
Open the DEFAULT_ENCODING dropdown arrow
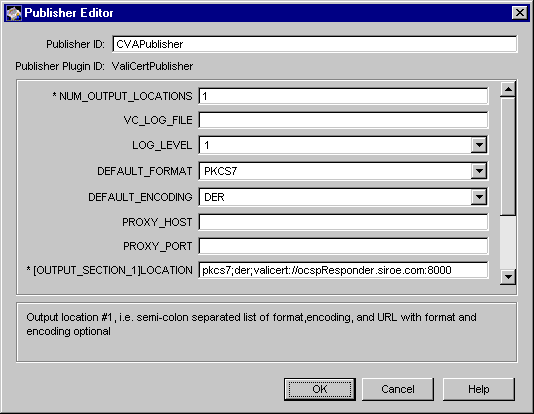coord(479,197)
